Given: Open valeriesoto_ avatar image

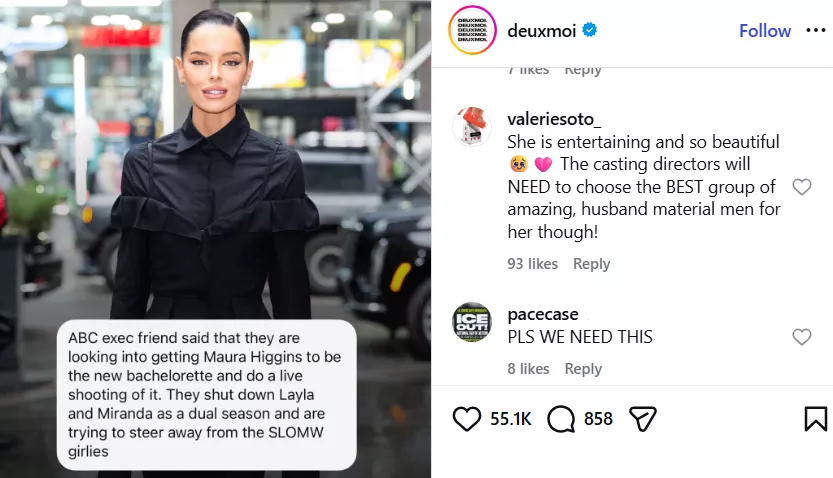Looking at the screenshot, I should 472,126.
